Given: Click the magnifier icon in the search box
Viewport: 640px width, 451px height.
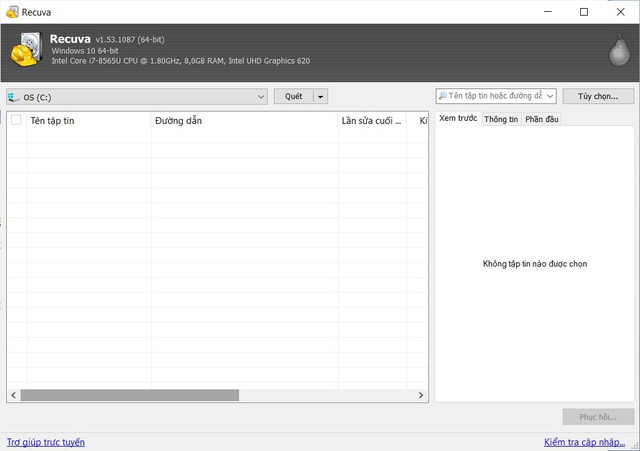Looking at the screenshot, I should coord(443,96).
